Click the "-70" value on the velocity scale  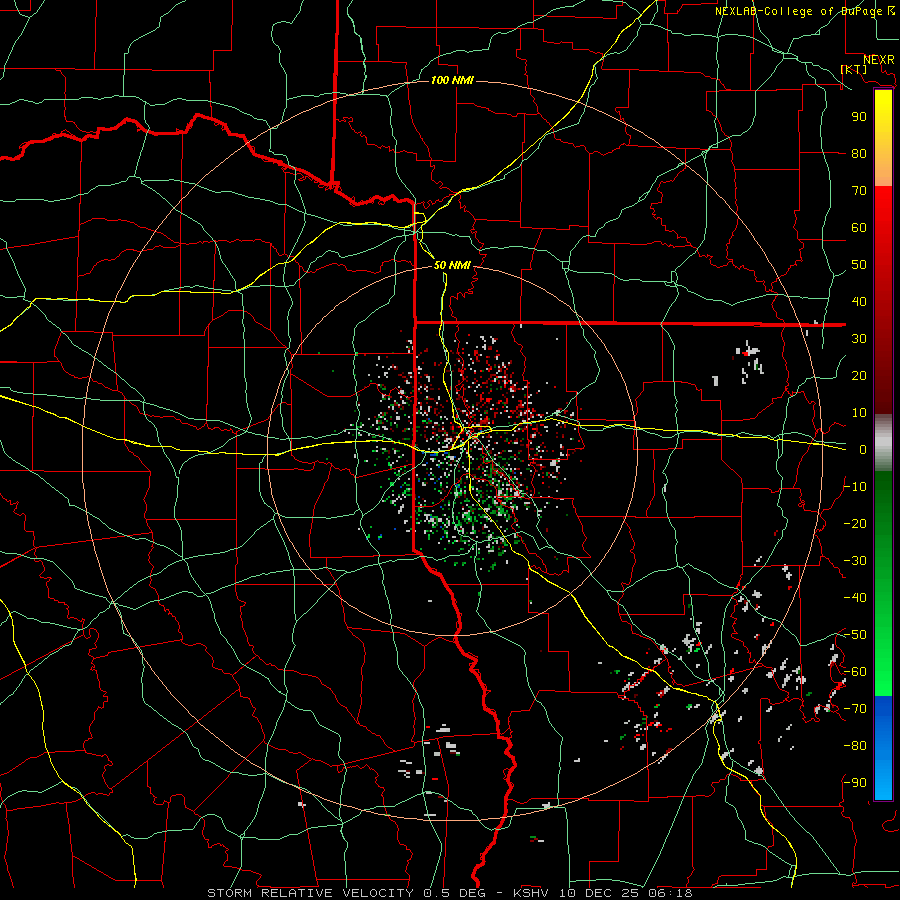click(x=855, y=709)
